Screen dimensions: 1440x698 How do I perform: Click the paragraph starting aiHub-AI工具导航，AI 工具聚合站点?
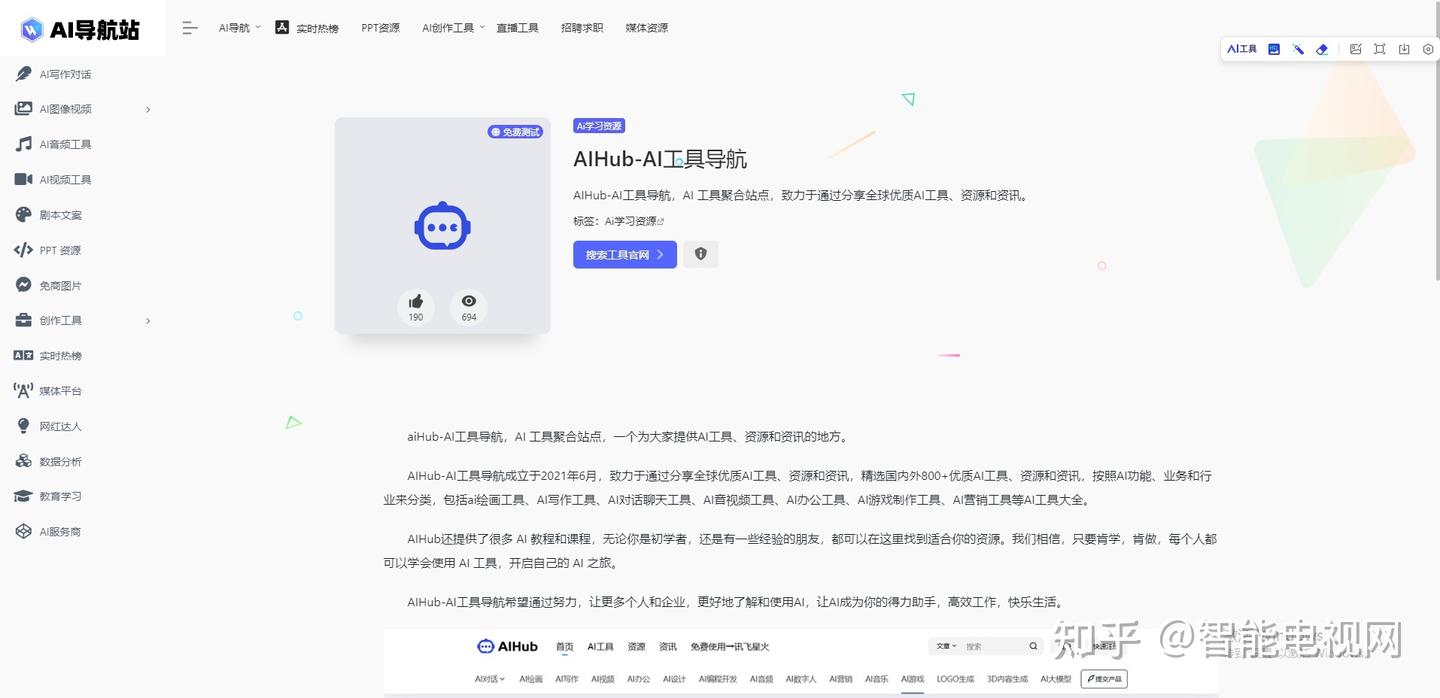(628, 437)
